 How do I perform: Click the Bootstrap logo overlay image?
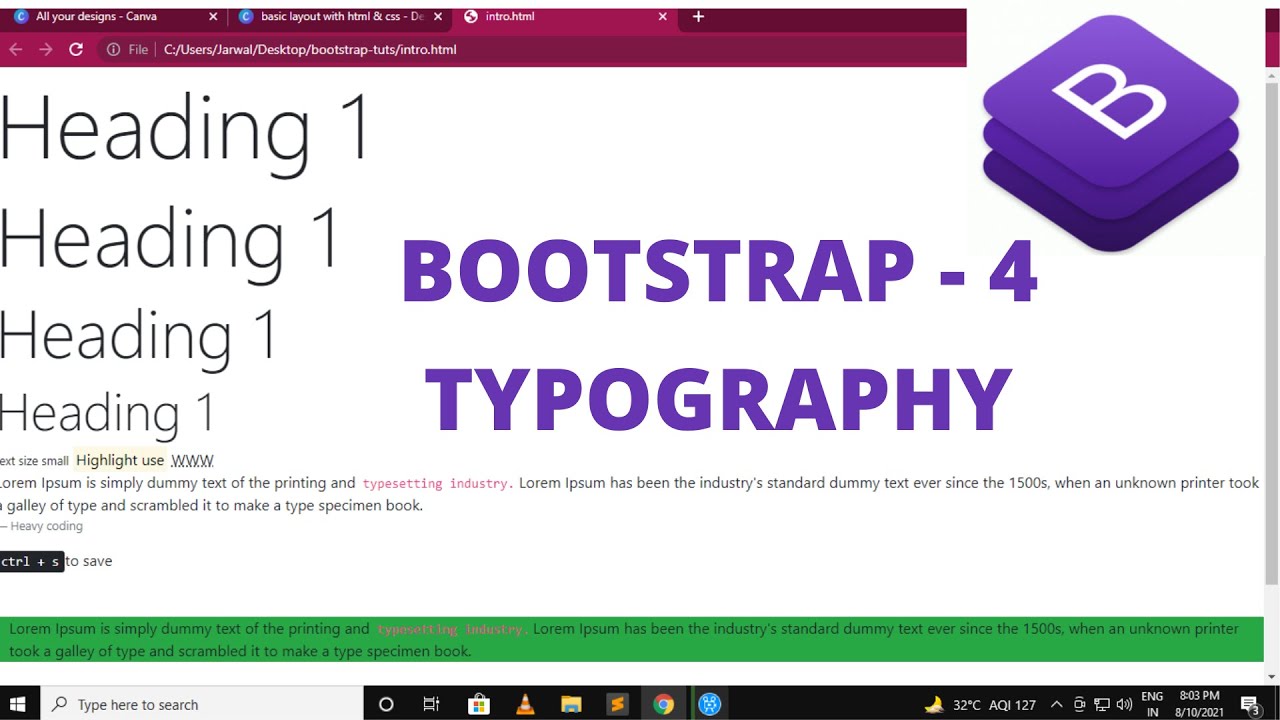pyautogui.click(x=1111, y=132)
